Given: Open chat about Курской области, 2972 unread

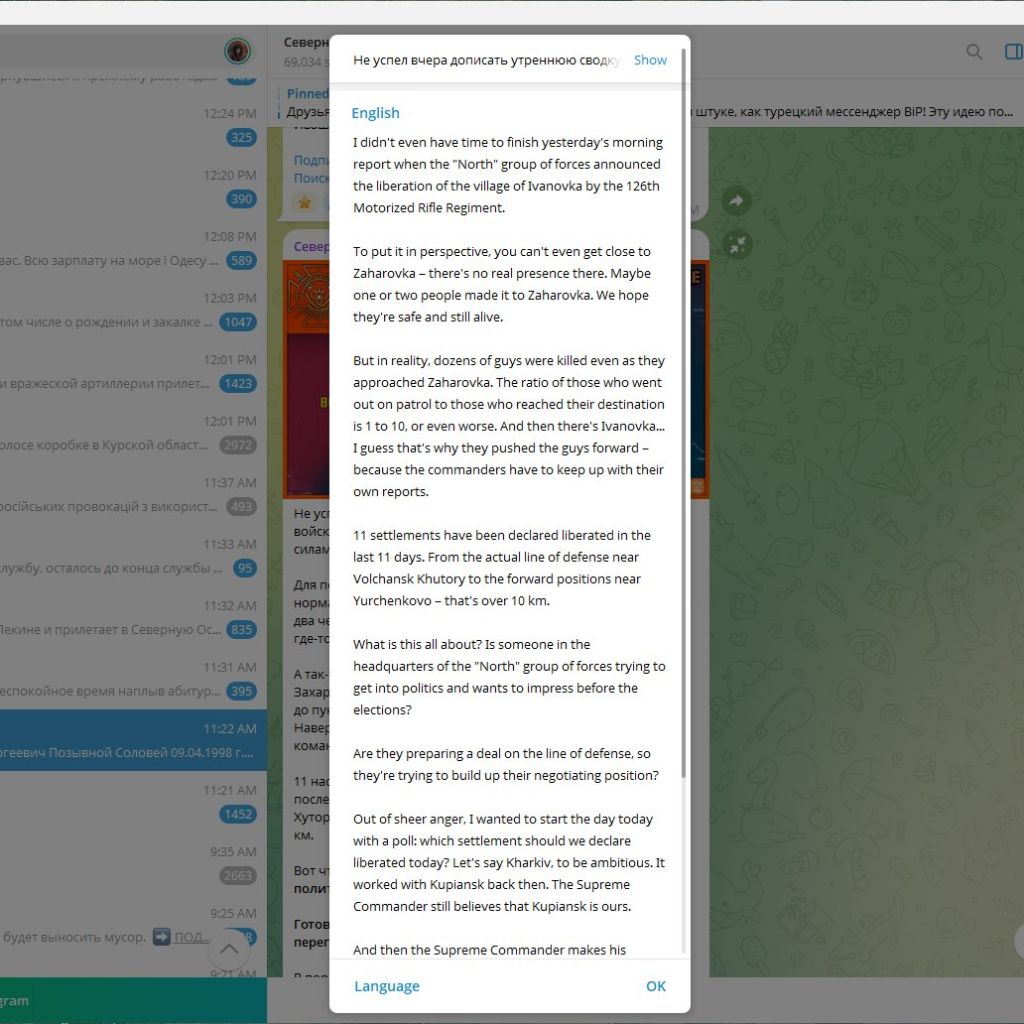Looking at the screenshot, I should point(133,433).
